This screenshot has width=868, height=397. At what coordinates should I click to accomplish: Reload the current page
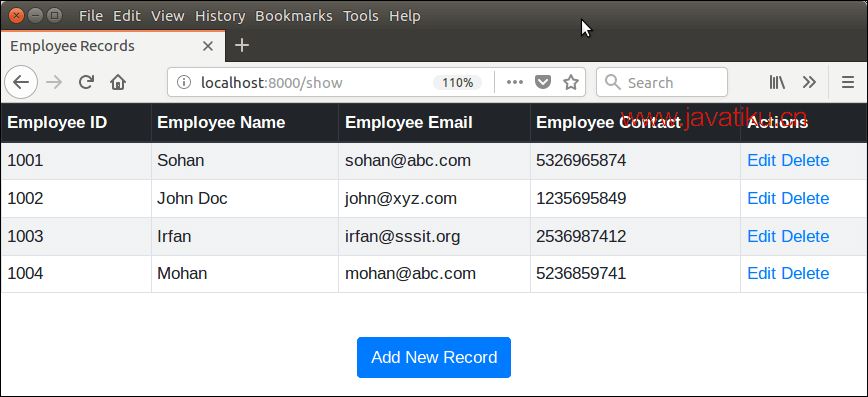[x=86, y=83]
